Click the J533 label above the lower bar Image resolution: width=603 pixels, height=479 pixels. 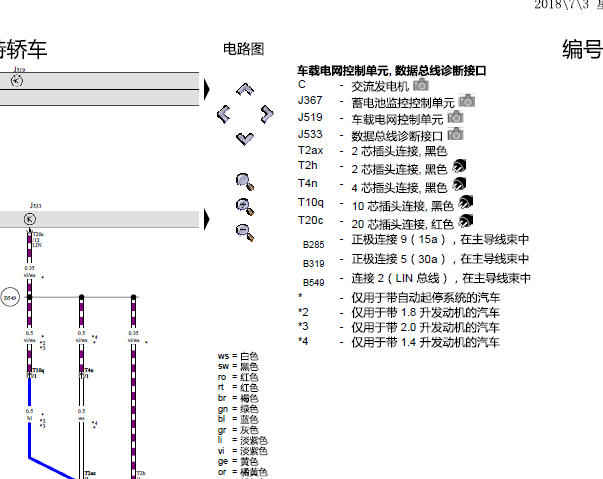[x=35, y=206]
